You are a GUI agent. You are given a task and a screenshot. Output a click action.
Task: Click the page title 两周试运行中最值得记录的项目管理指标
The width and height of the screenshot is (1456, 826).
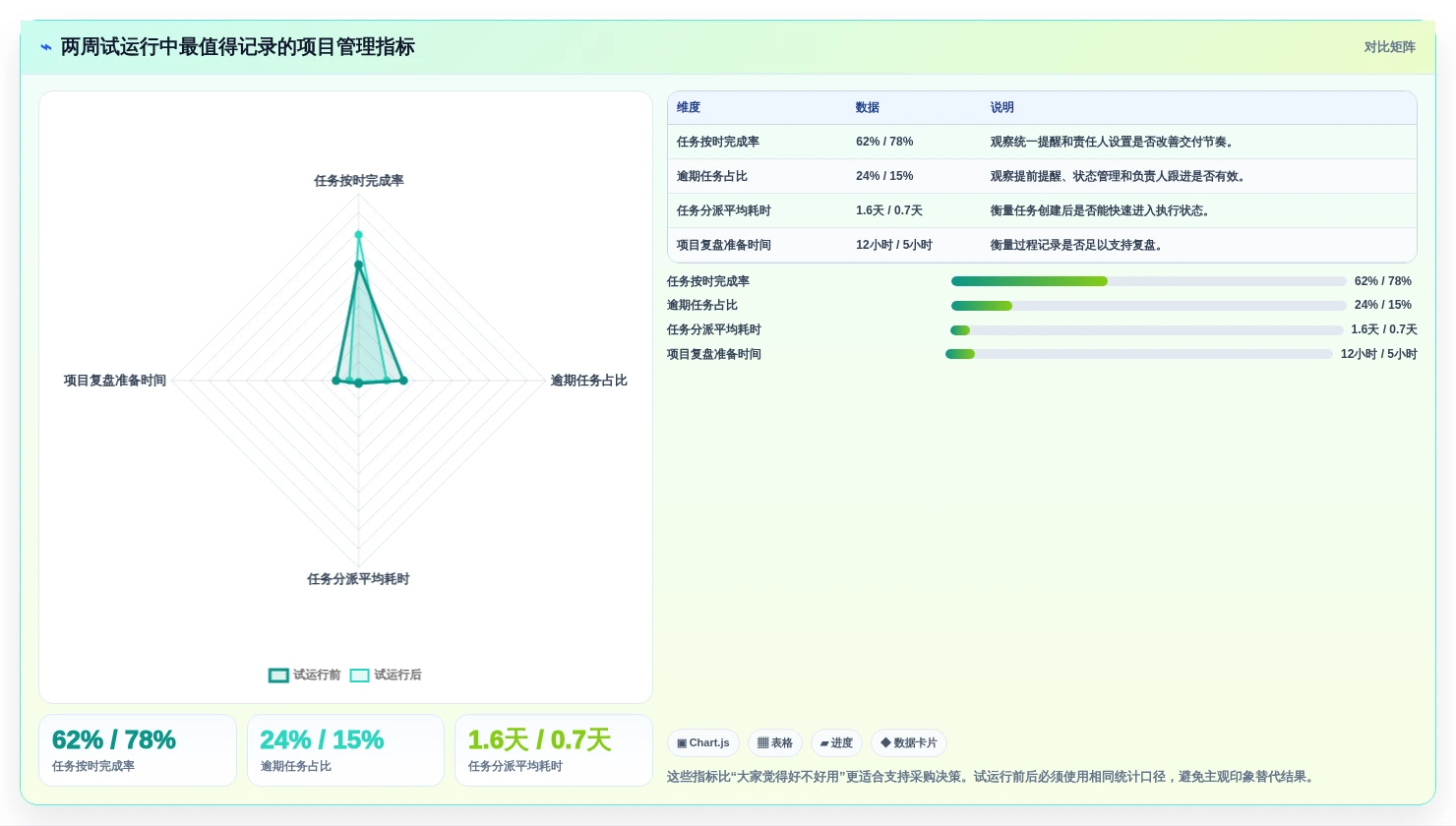pos(238,47)
